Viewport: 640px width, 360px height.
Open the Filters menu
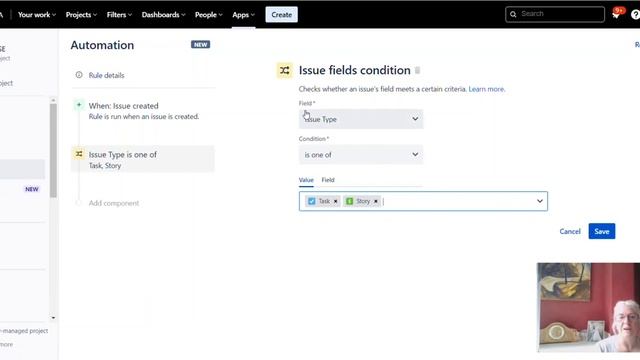coord(119,15)
